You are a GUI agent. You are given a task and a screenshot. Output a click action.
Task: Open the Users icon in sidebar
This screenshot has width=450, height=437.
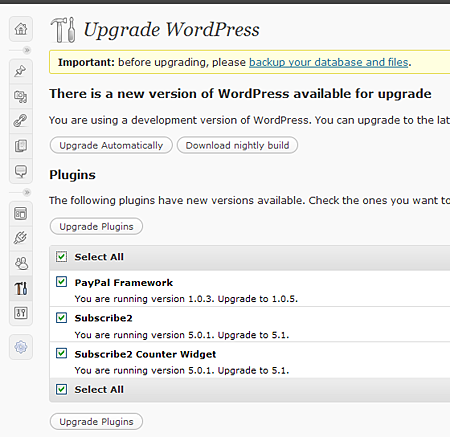pyautogui.click(x=21, y=263)
